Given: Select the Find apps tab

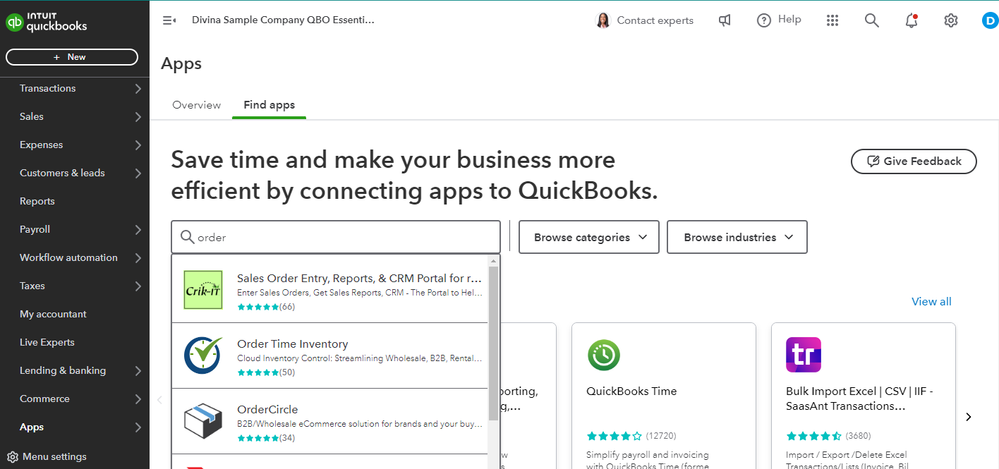Looking at the screenshot, I should click(x=269, y=105).
